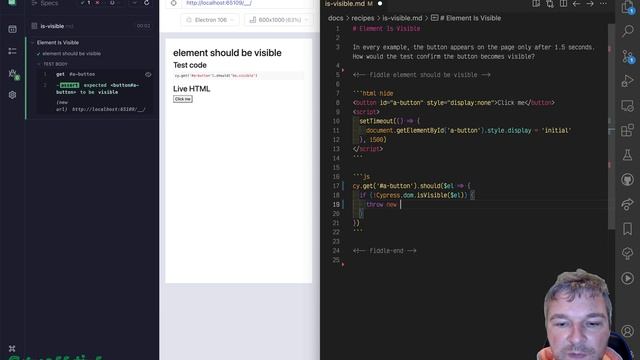Viewport: 640px width, 360px height.
Task: Click the cy.get('#a-button') code line 17
Action: click(x=411, y=186)
